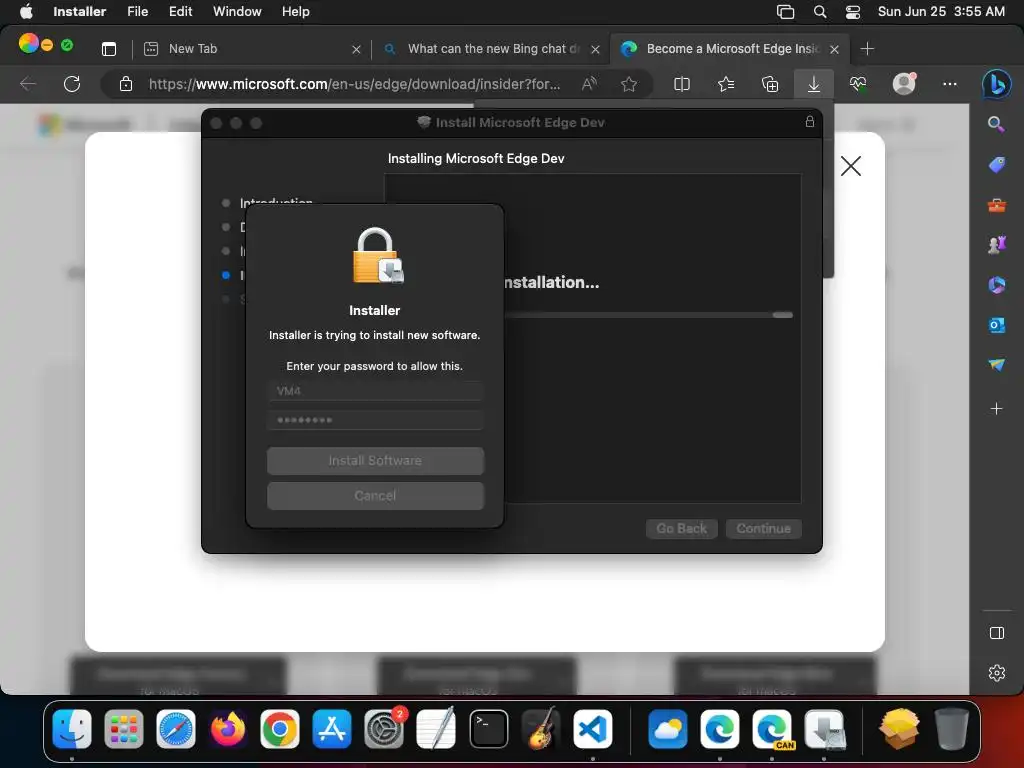Switch to the Bing chat tab

tap(493, 49)
